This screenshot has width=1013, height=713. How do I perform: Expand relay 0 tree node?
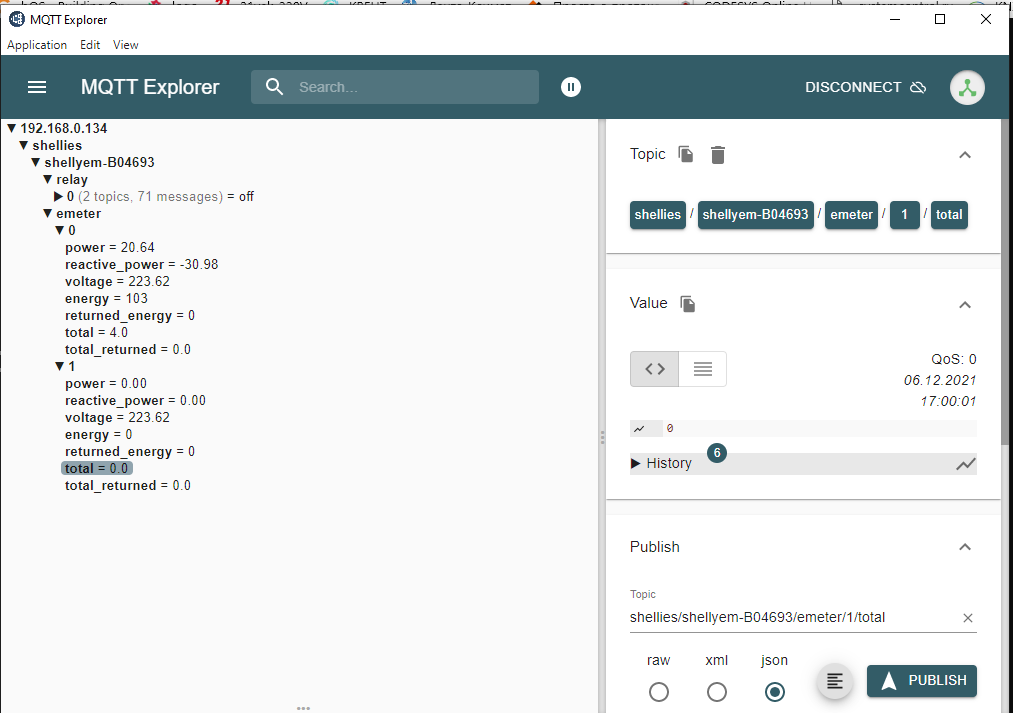(59, 197)
